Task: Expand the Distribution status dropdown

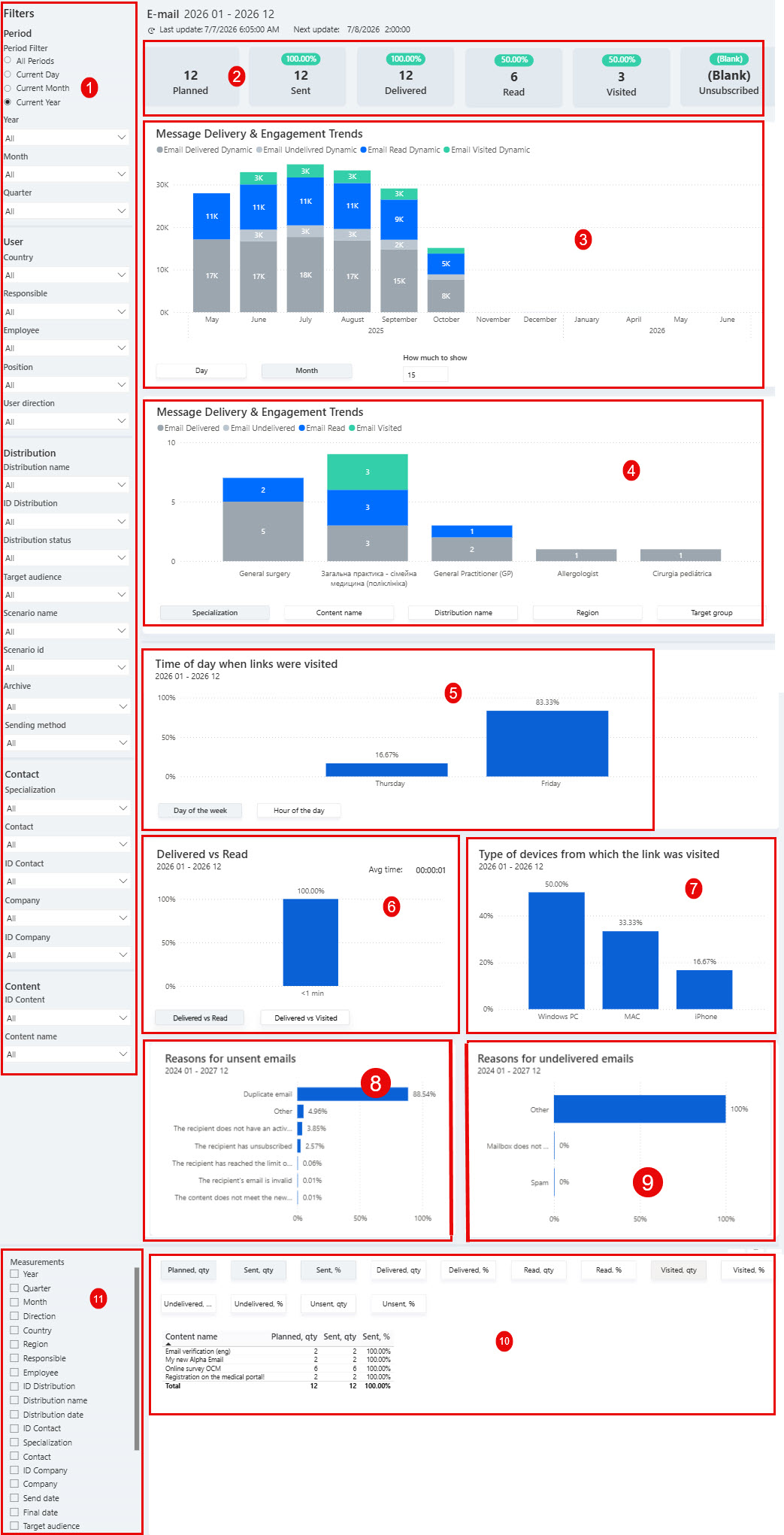Action: (65, 558)
